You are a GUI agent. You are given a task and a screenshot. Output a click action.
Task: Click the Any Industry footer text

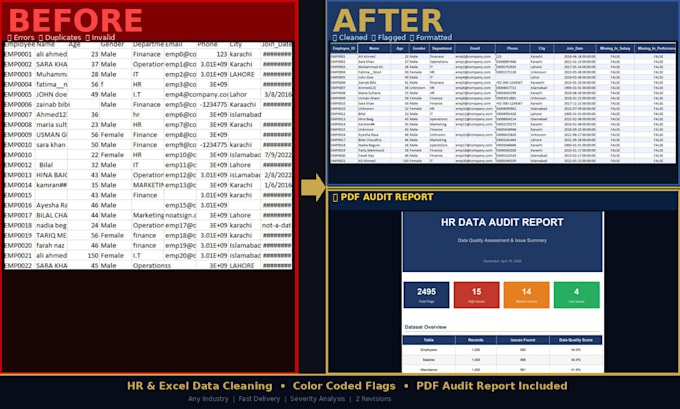click(208, 399)
